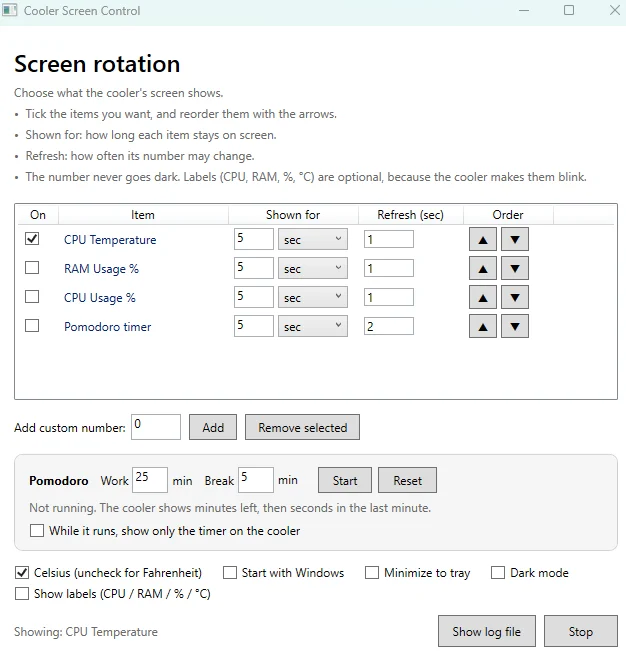Open Pomodoro timer unit dropdown
626x651 pixels.
pyautogui.click(x=313, y=327)
